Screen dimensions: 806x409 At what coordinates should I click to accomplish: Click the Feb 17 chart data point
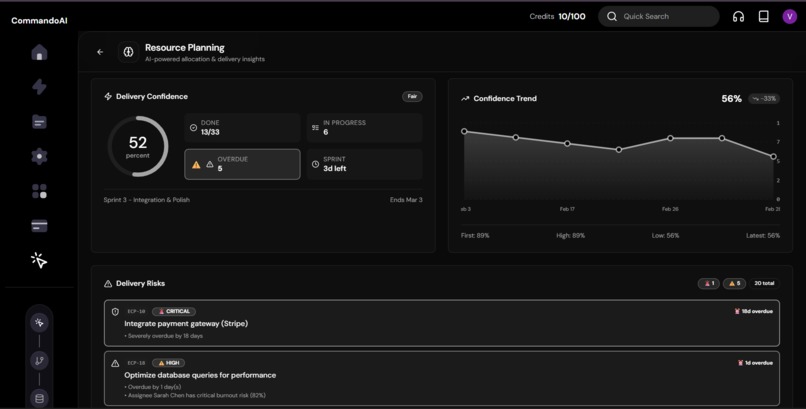567,144
